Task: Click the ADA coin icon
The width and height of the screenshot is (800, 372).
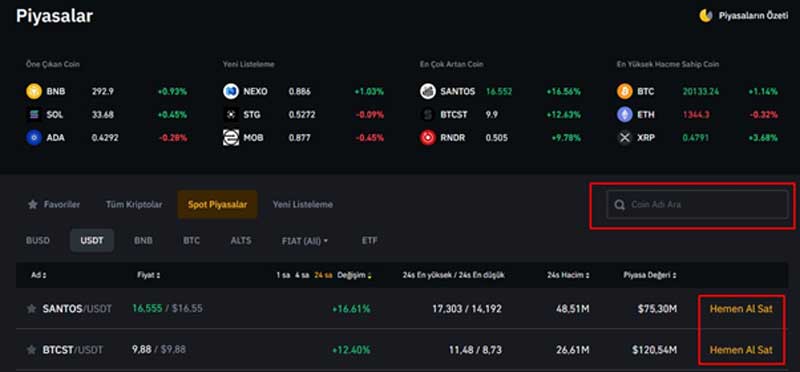Action: pyautogui.click(x=34, y=138)
